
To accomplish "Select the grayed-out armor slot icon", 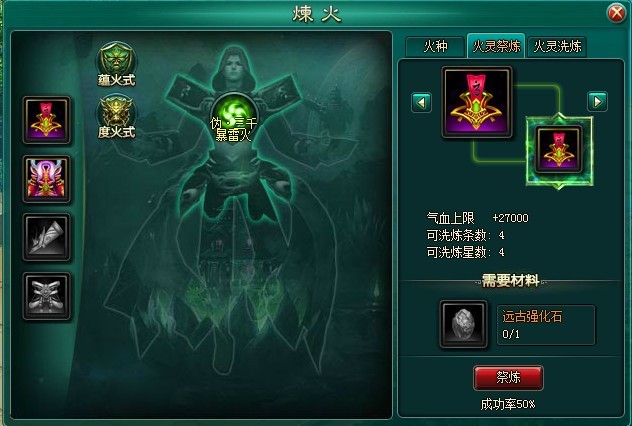I will coord(46,296).
